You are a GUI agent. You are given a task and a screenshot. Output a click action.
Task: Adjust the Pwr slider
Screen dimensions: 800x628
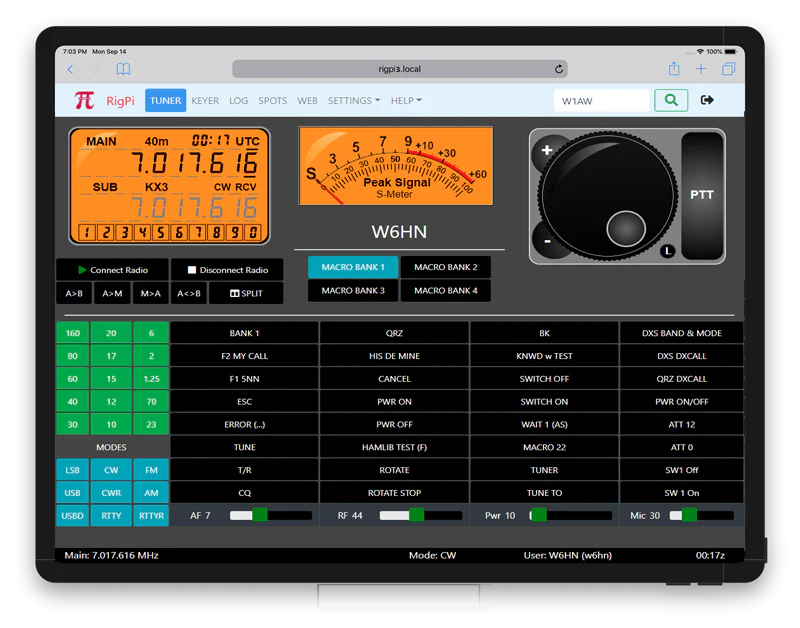point(570,515)
